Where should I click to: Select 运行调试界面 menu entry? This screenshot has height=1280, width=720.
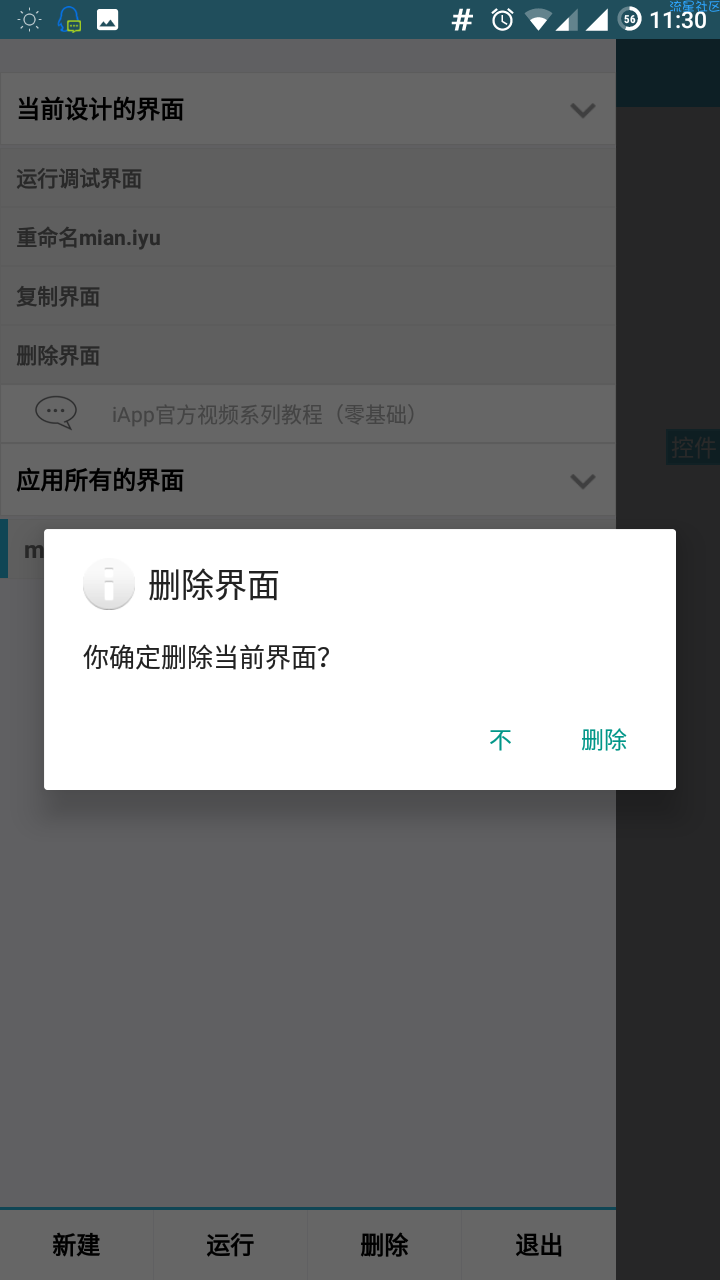(308, 179)
